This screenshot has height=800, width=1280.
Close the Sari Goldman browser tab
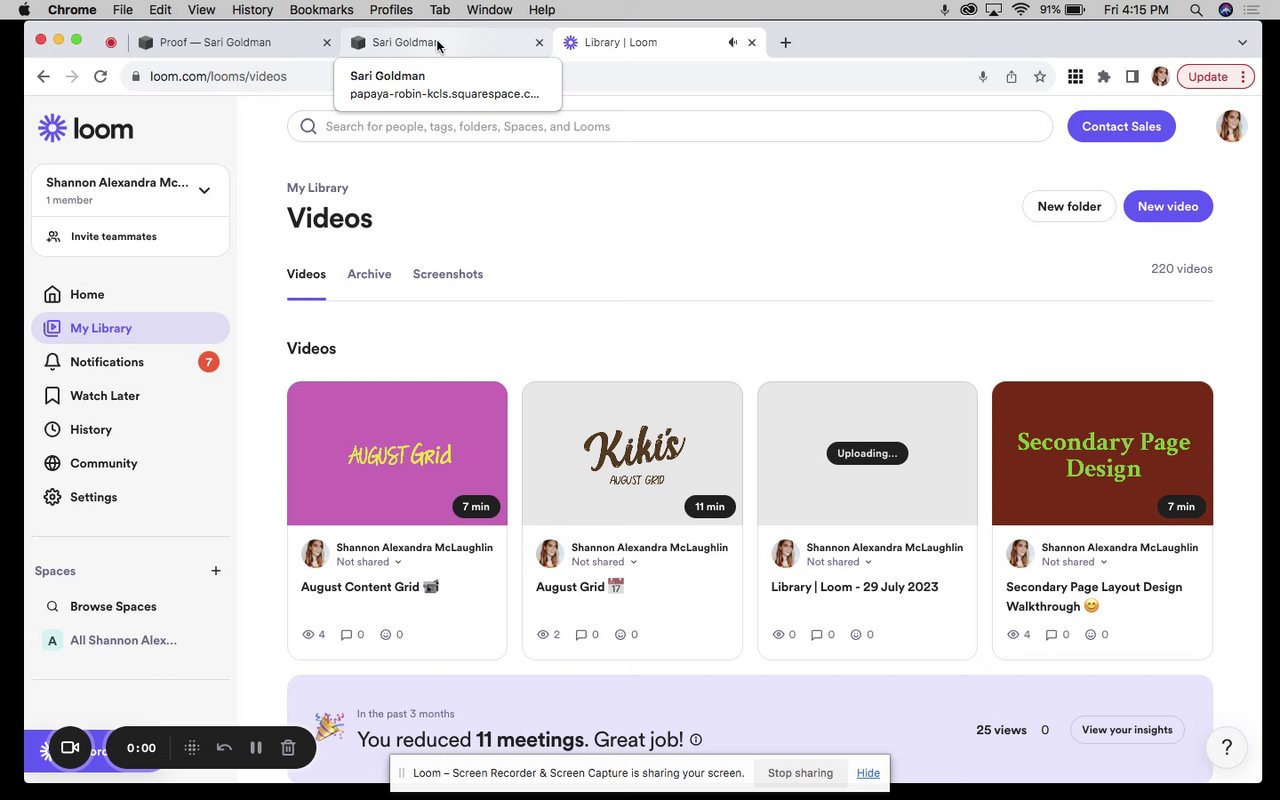pyautogui.click(x=539, y=43)
